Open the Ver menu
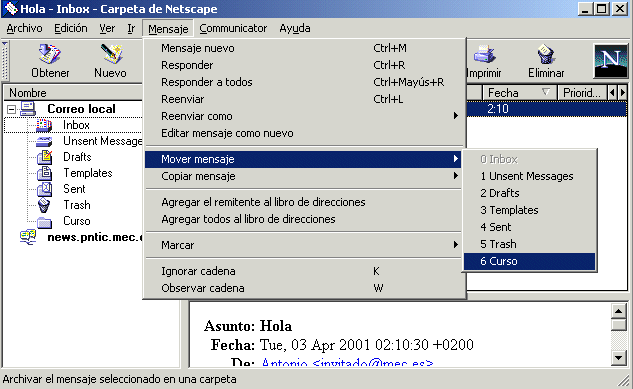 pos(107,28)
